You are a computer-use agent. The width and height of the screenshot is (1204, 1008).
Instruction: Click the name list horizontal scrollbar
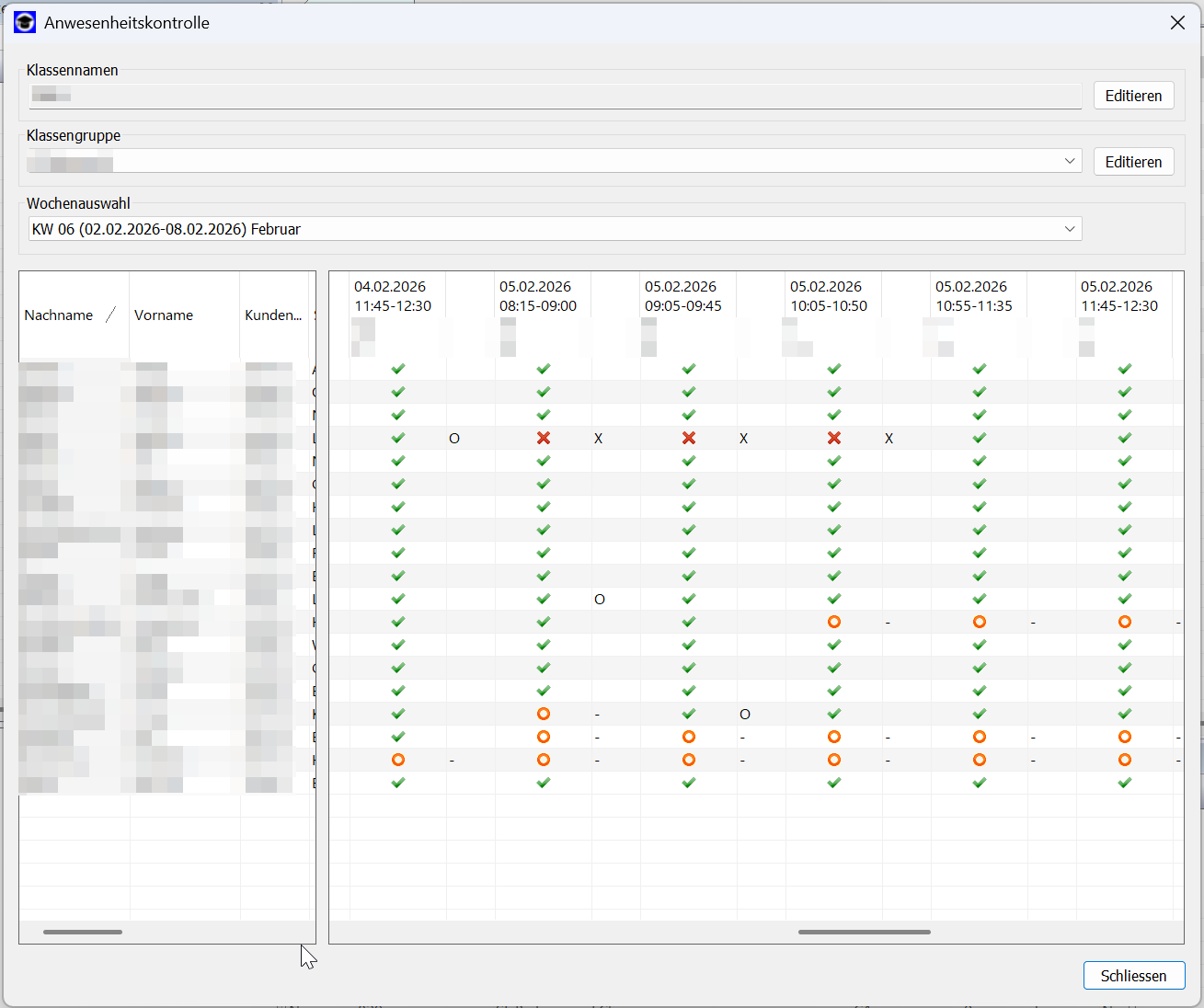pyautogui.click(x=83, y=932)
